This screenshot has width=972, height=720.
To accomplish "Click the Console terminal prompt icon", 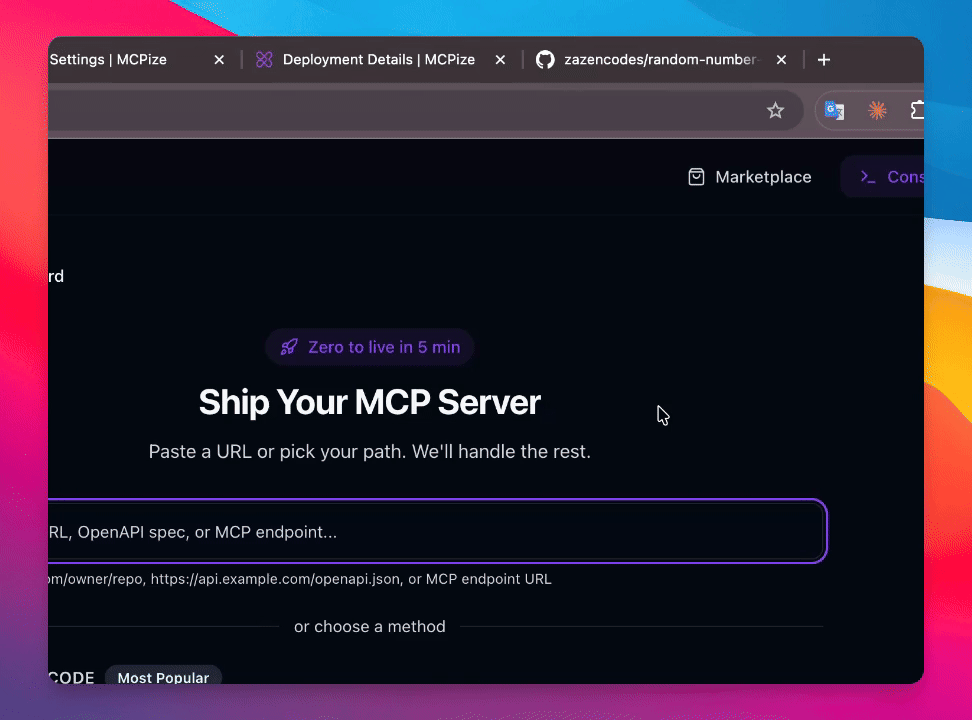I will (867, 177).
